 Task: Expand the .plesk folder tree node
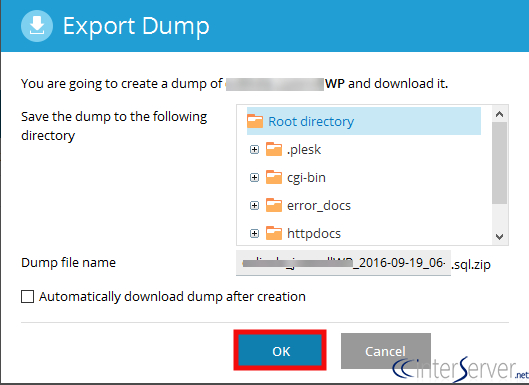[x=254, y=149]
